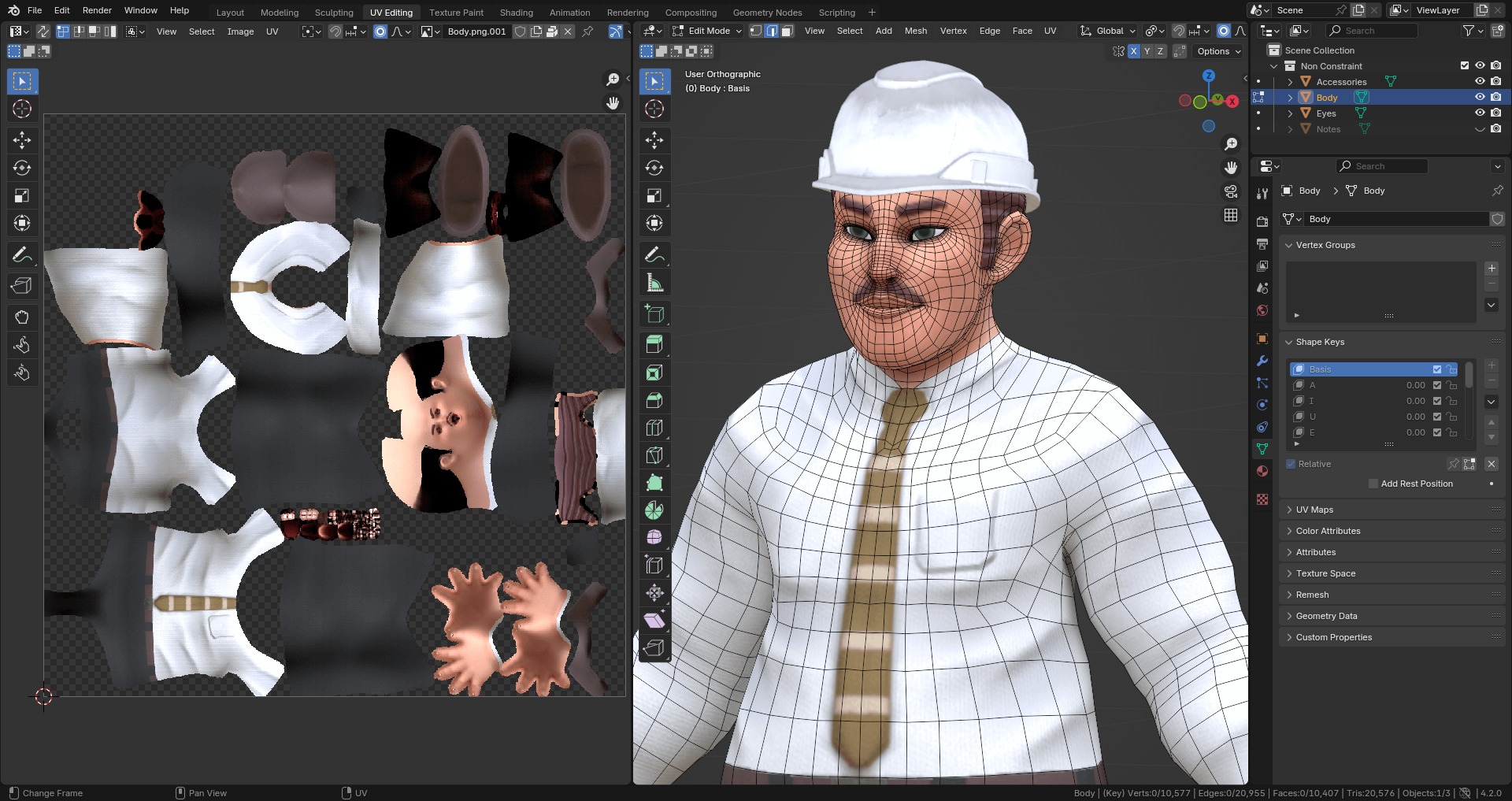1512x801 pixels.
Task: Select the Loop Cut tool
Action: 654,428
